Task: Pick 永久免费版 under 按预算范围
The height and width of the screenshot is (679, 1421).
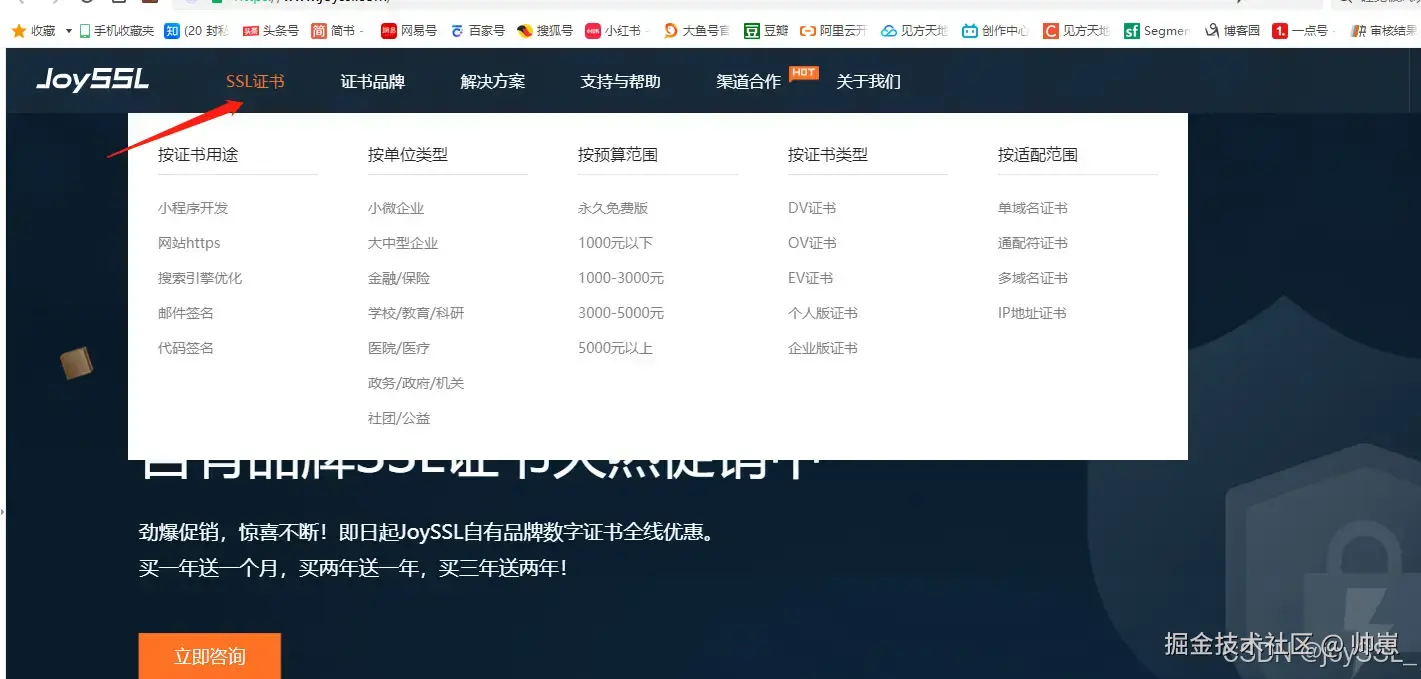Action: pyautogui.click(x=613, y=208)
